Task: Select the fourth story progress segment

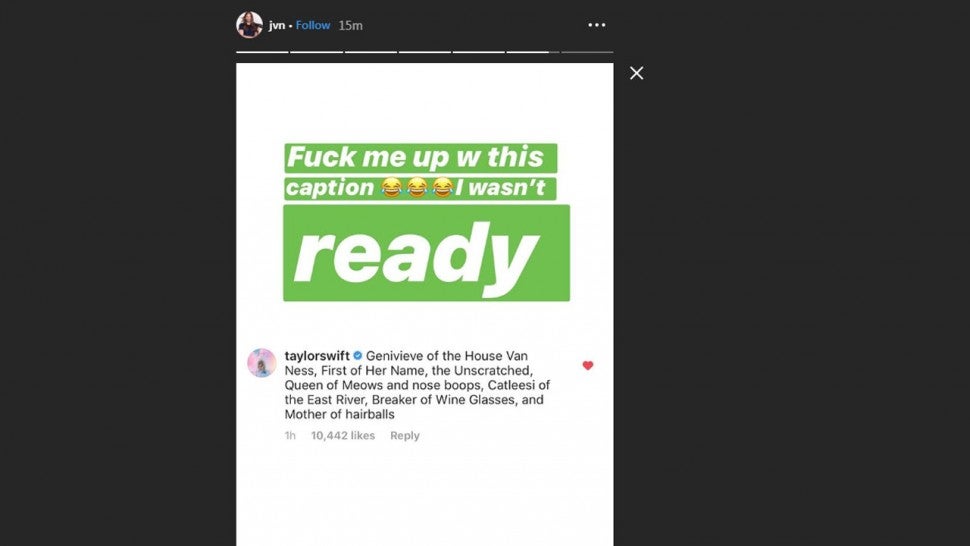Action: tap(424, 51)
